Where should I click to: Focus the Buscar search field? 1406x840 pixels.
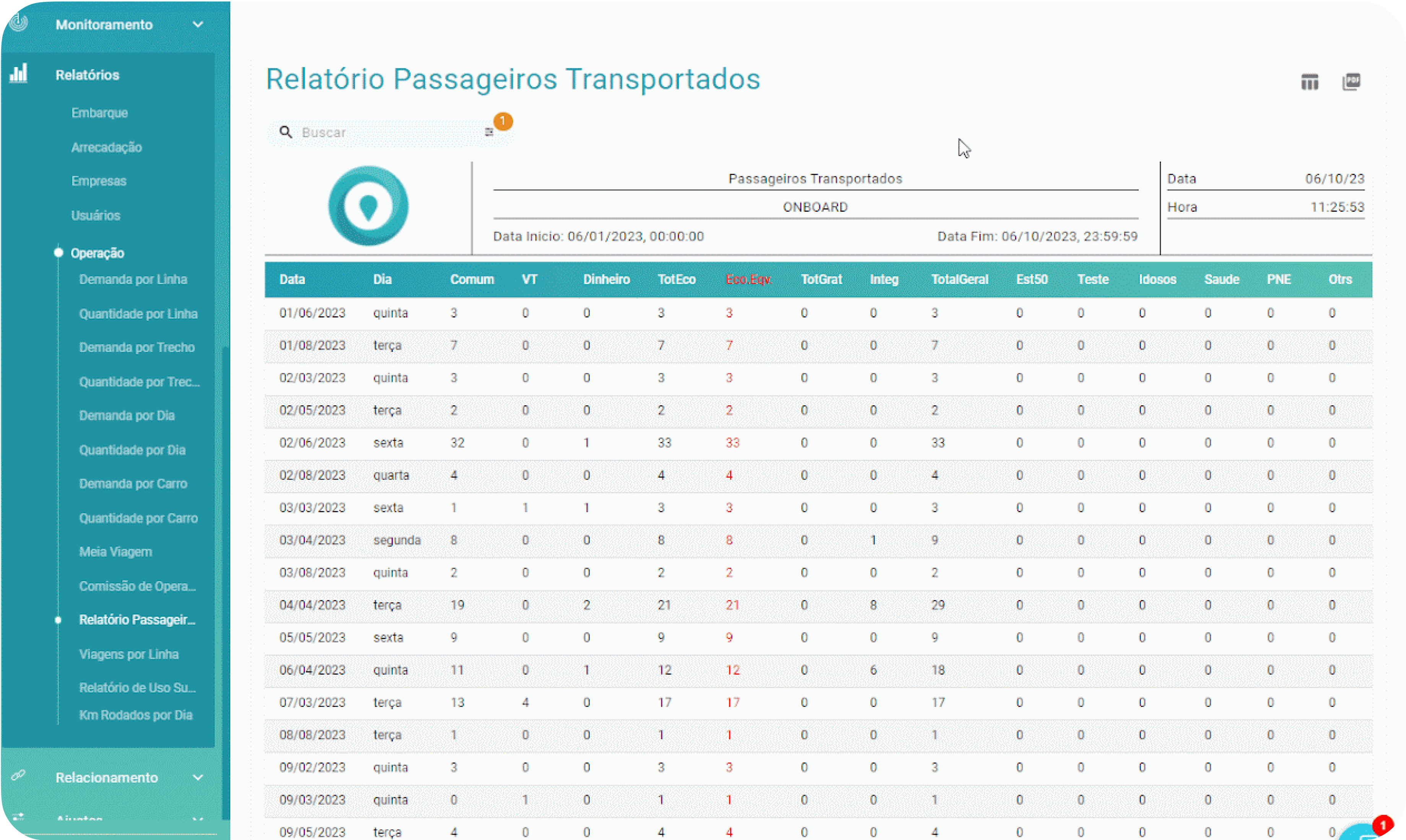click(391, 132)
